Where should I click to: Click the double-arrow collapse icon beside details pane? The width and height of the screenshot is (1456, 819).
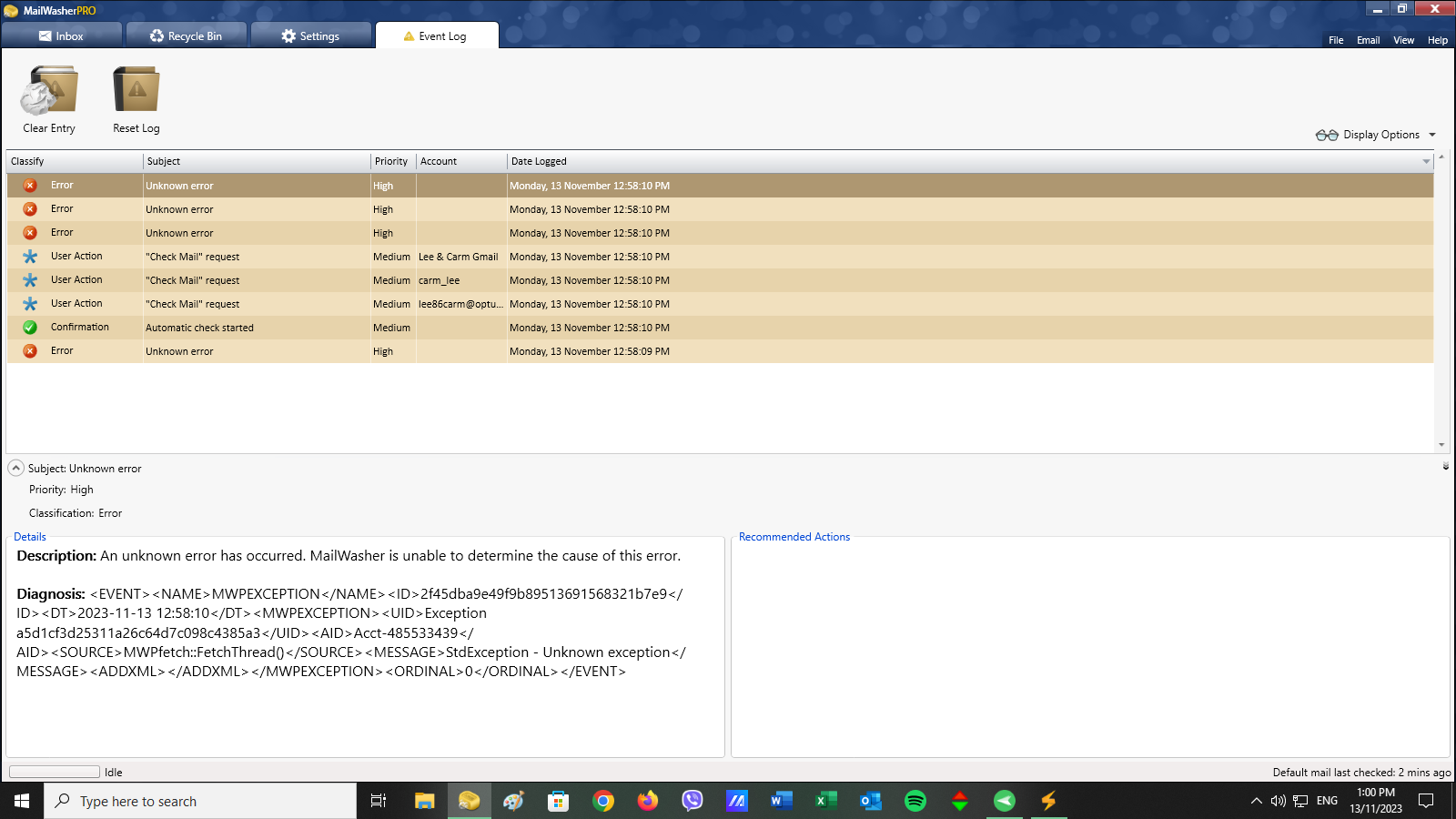[x=1446, y=466]
